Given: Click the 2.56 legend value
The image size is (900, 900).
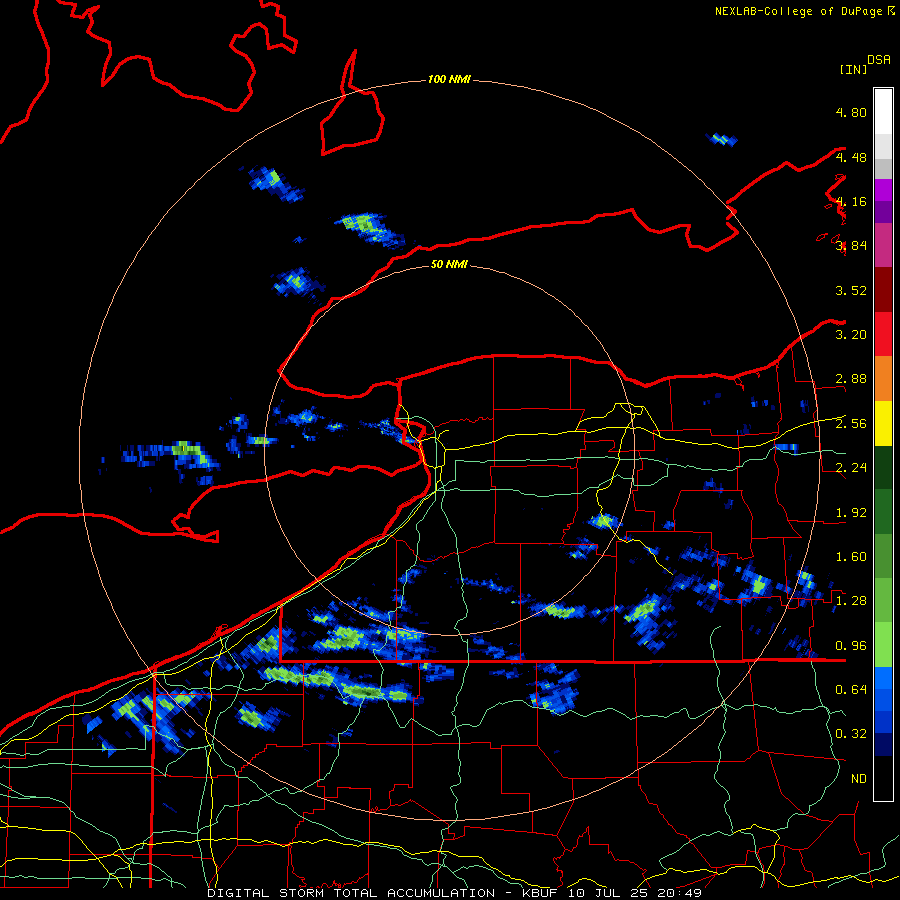Looking at the screenshot, I should pyautogui.click(x=851, y=424).
